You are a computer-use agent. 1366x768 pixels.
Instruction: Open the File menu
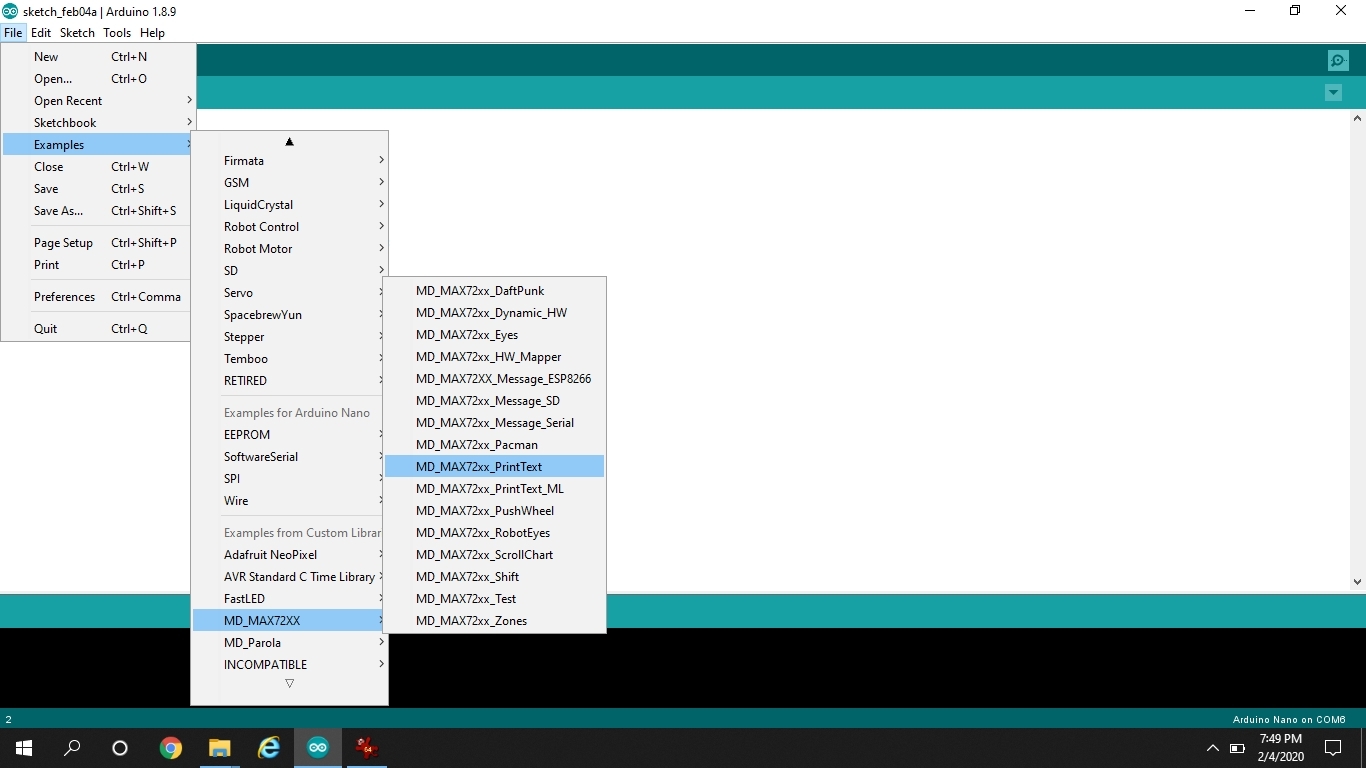[x=13, y=33]
